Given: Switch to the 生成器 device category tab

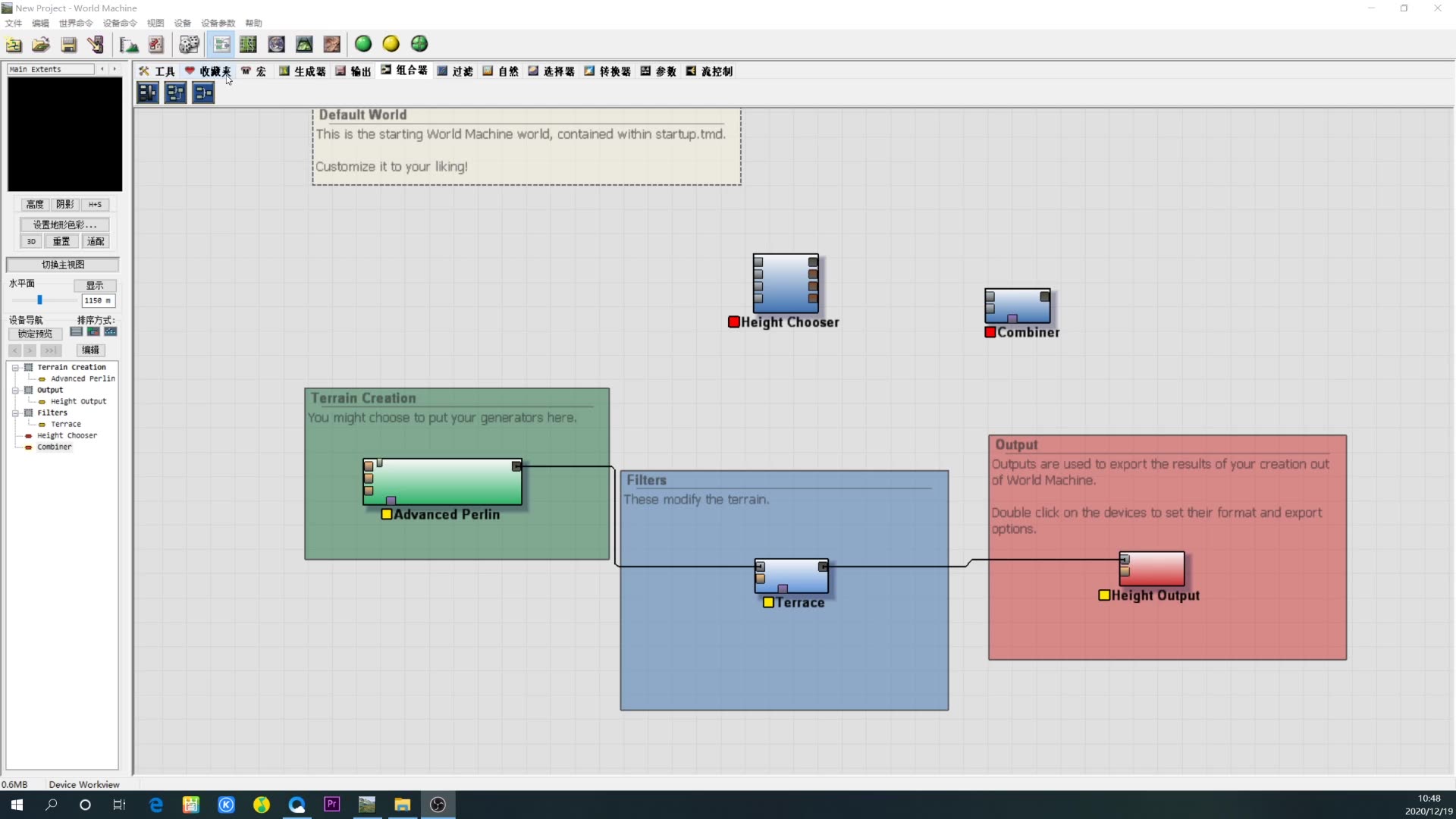Looking at the screenshot, I should (302, 71).
